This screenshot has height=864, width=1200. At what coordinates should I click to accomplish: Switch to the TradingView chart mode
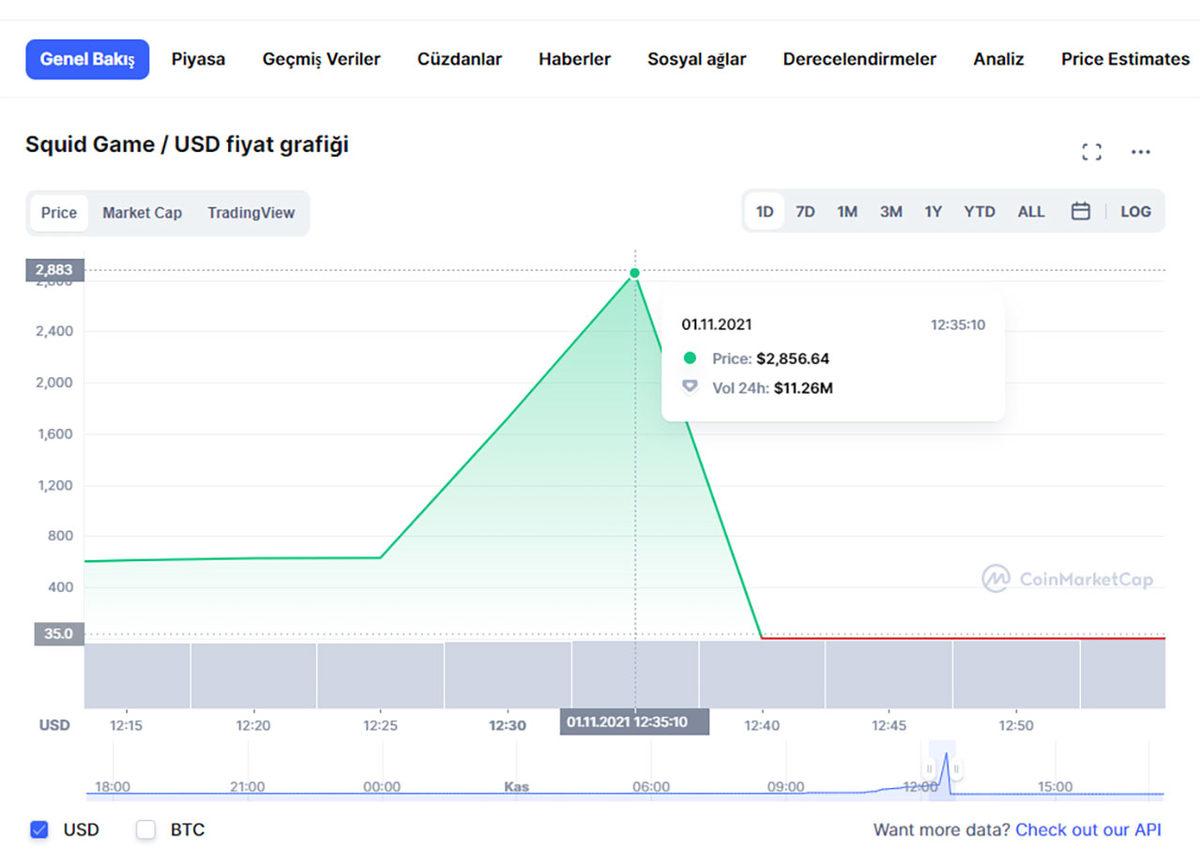click(x=250, y=212)
